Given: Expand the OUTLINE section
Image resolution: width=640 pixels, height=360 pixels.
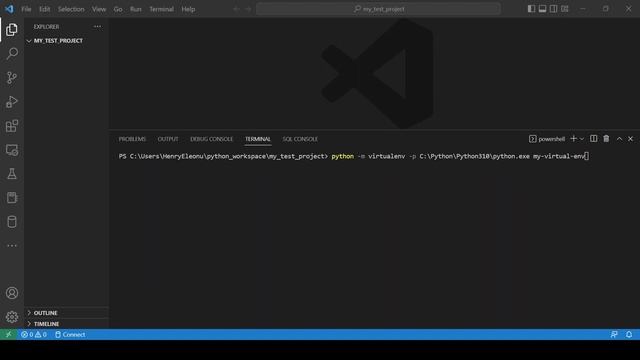Looking at the screenshot, I should [66, 313].
